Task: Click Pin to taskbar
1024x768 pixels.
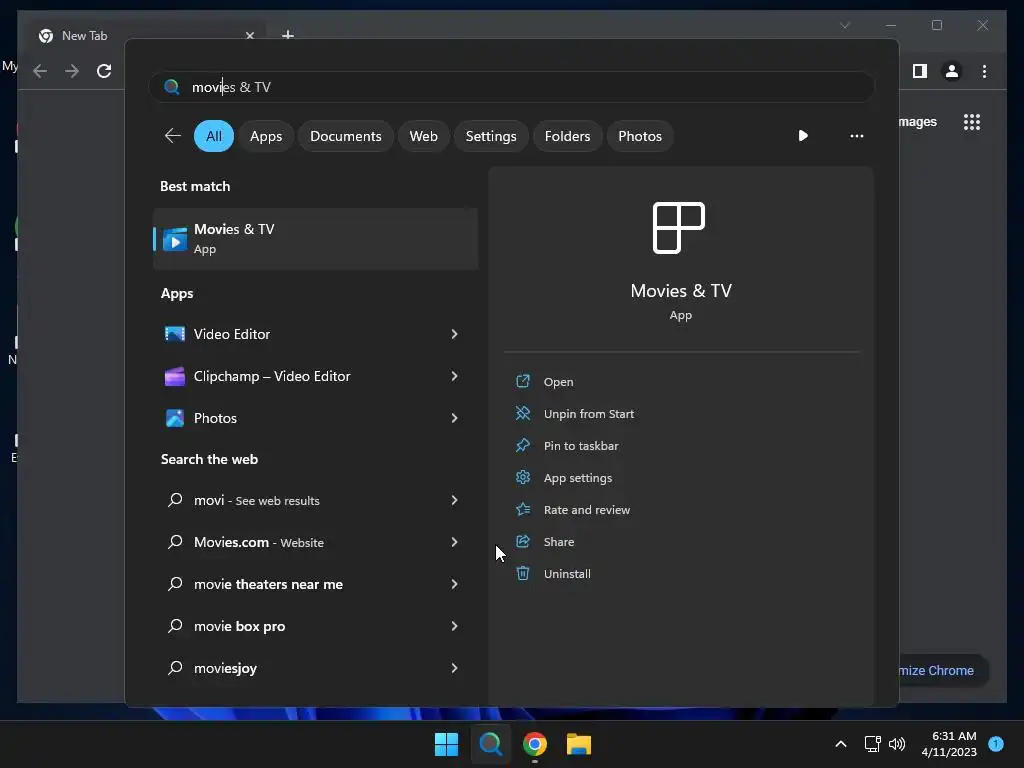Action: [x=581, y=446]
